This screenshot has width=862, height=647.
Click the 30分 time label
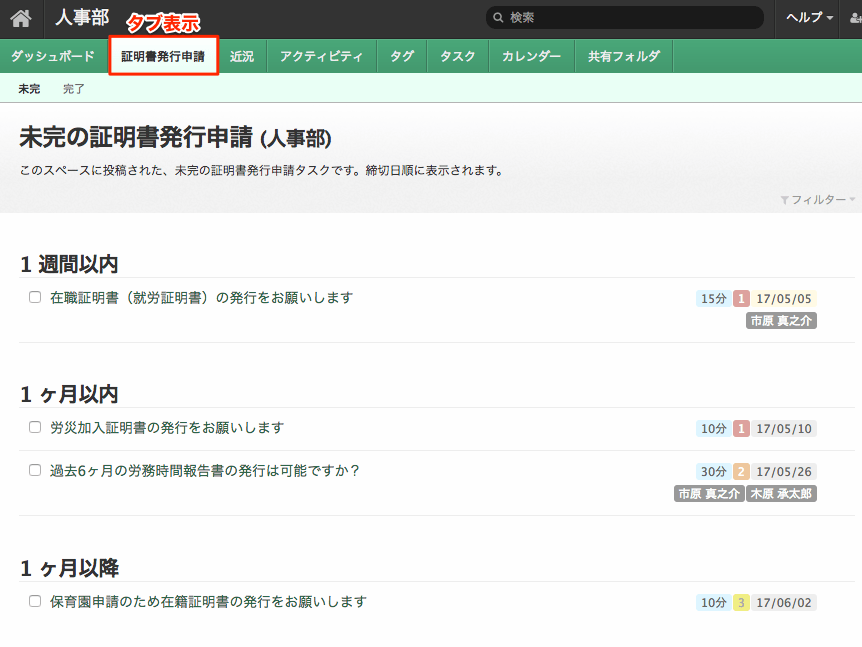pos(714,472)
